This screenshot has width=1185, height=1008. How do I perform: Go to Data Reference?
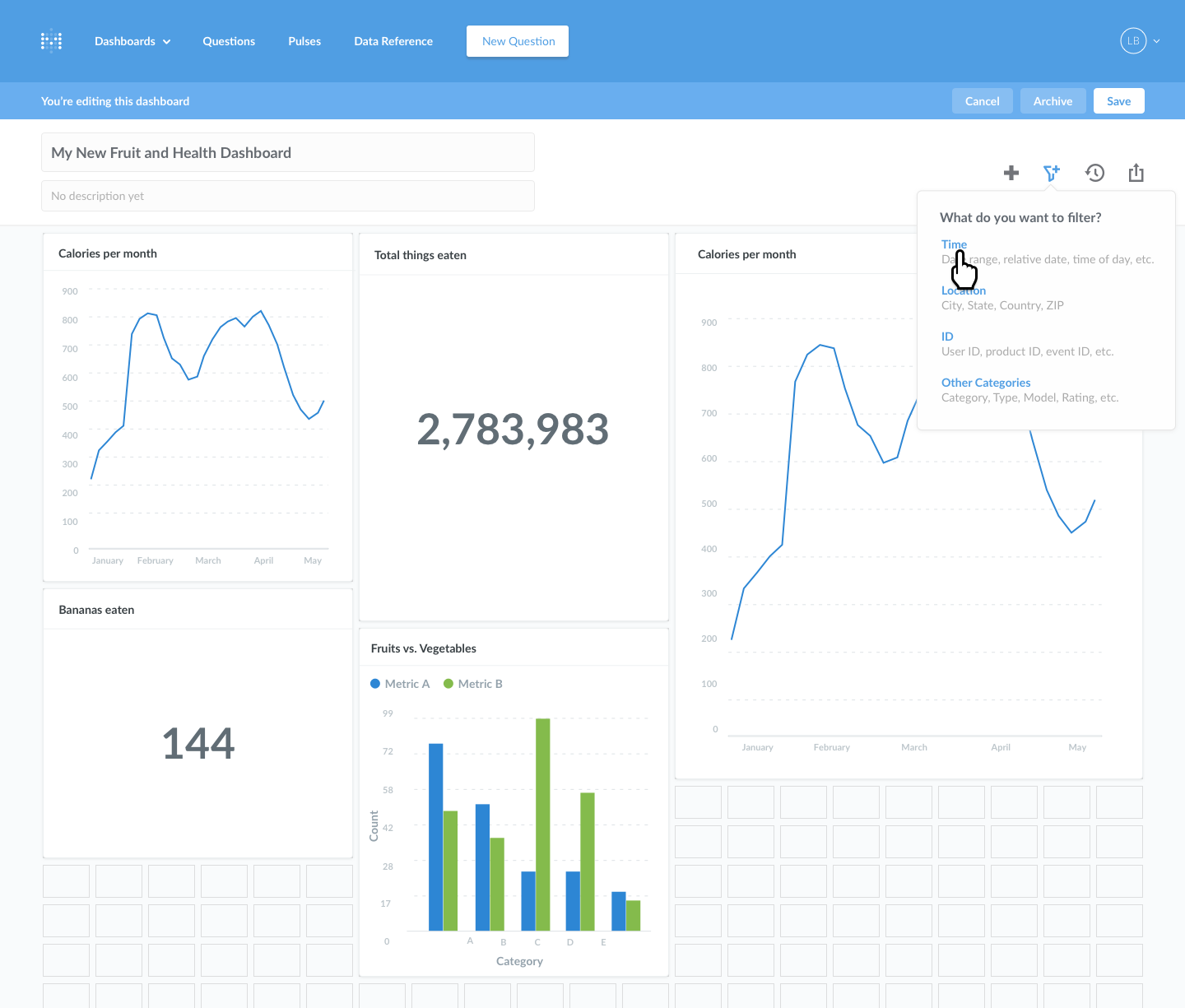point(393,40)
